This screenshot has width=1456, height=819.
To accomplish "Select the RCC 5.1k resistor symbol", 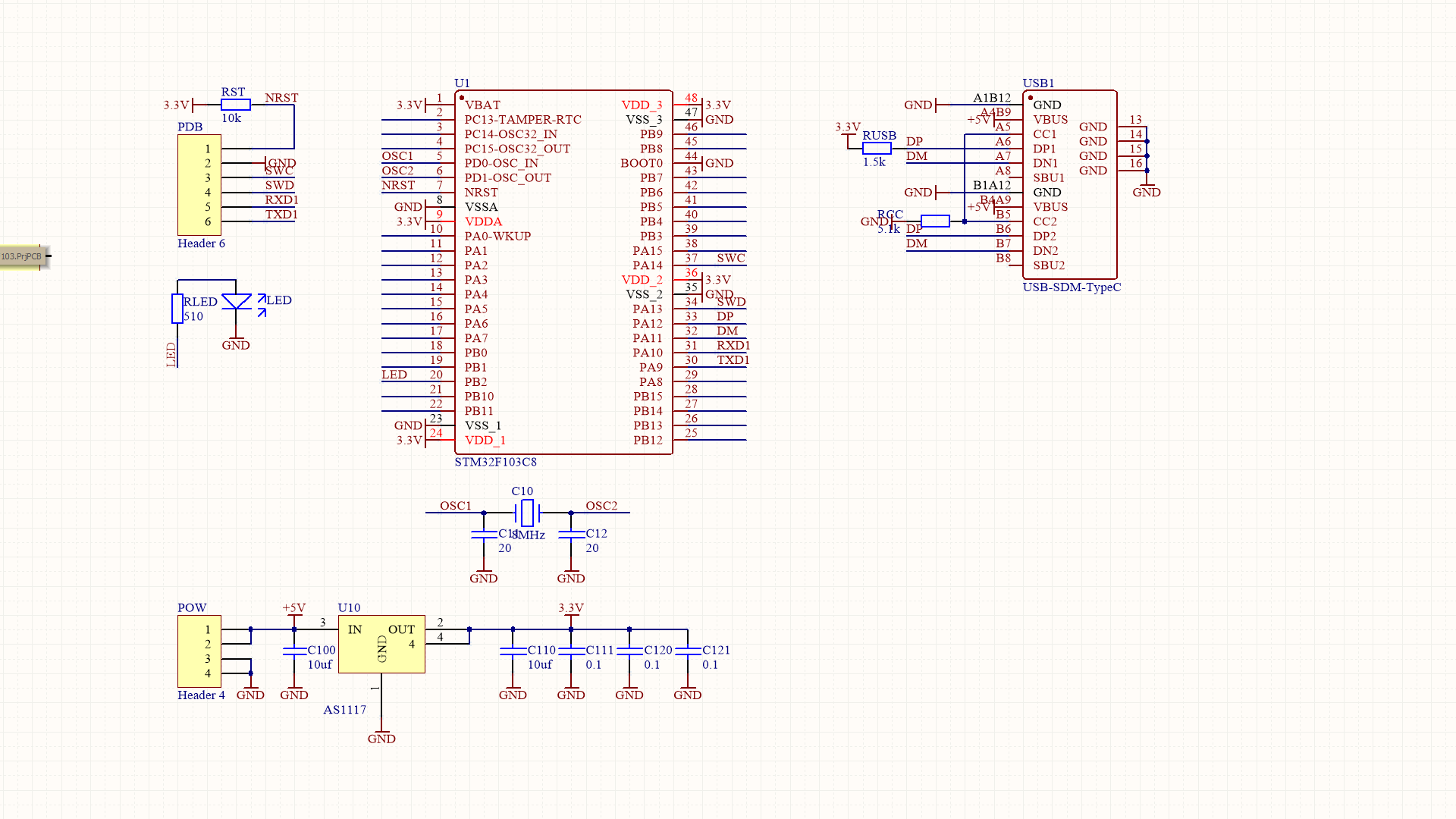I will (937, 221).
